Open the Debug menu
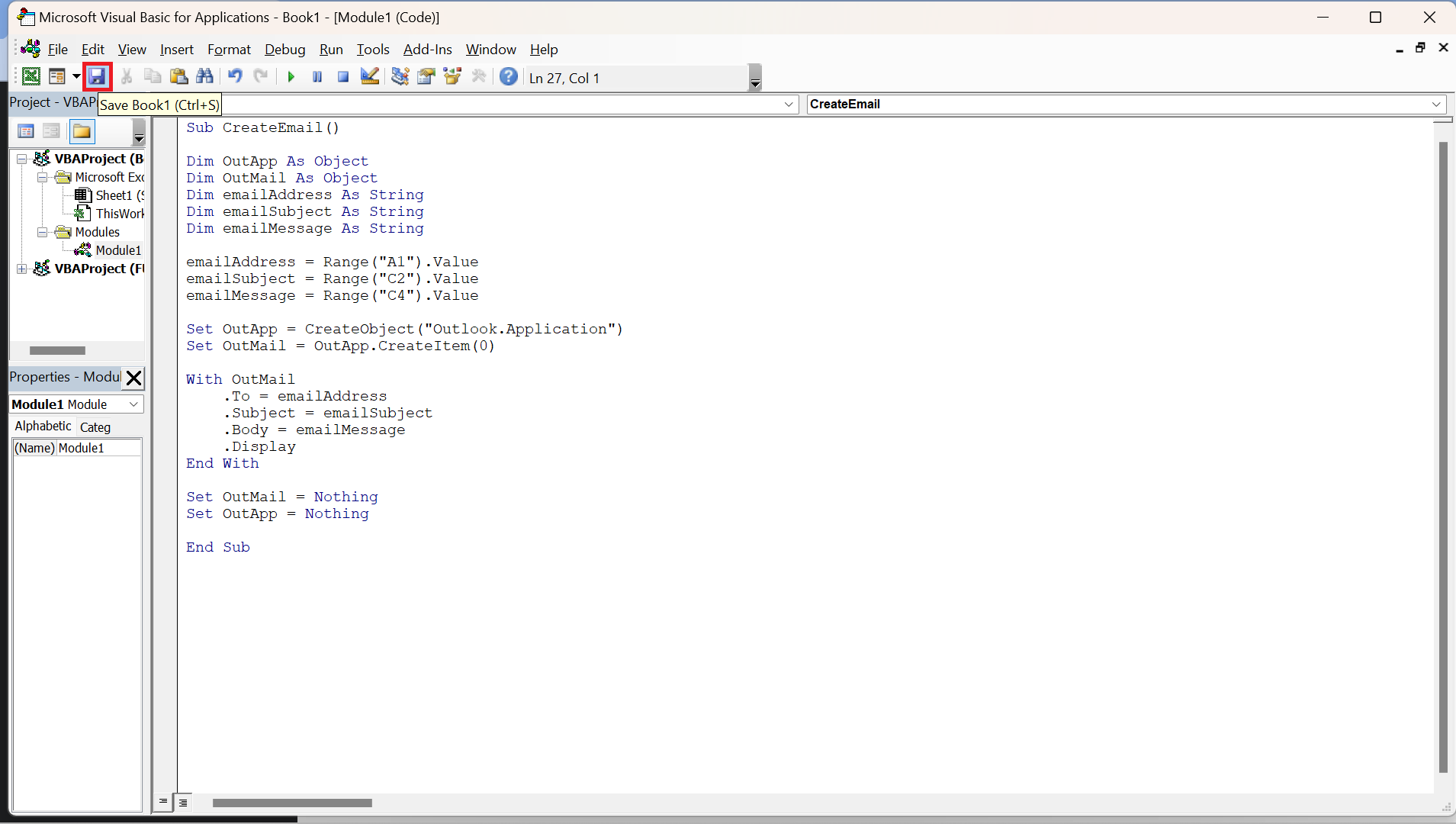 (285, 50)
